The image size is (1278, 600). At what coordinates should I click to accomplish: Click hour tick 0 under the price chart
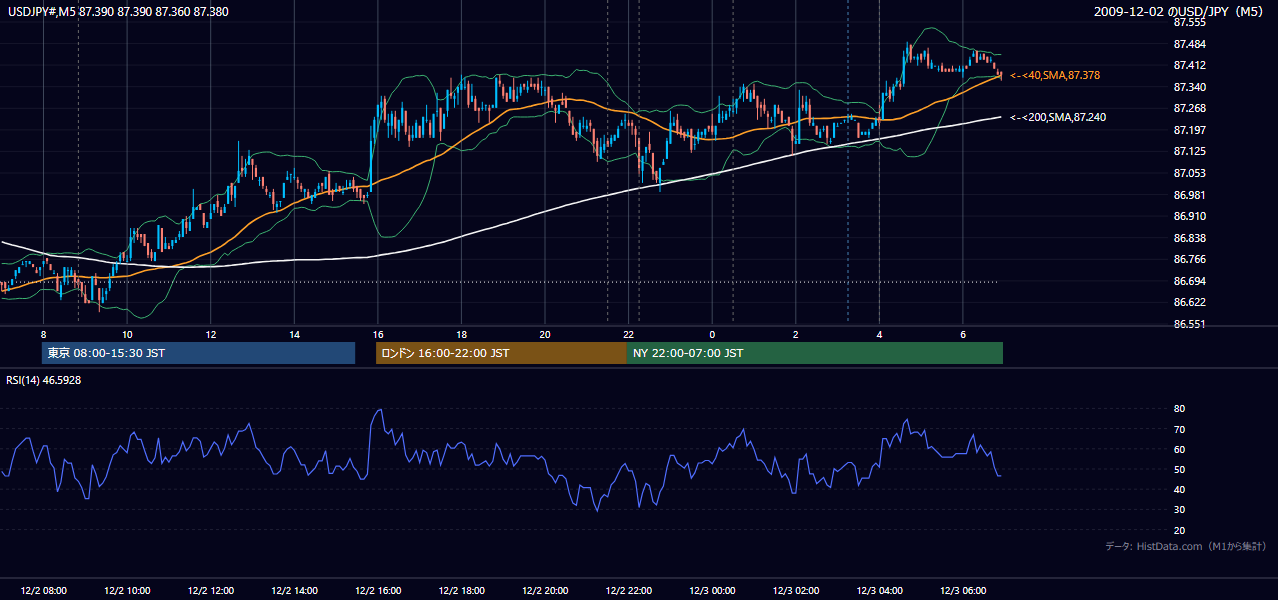click(x=712, y=334)
